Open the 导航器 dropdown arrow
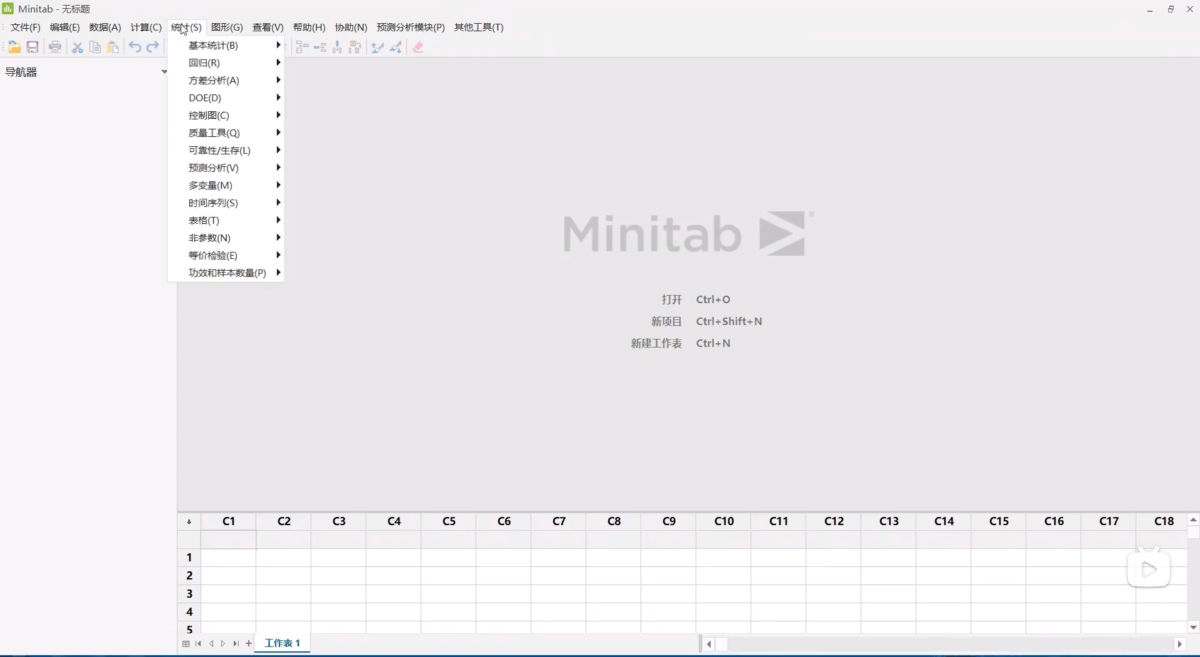 [164, 72]
